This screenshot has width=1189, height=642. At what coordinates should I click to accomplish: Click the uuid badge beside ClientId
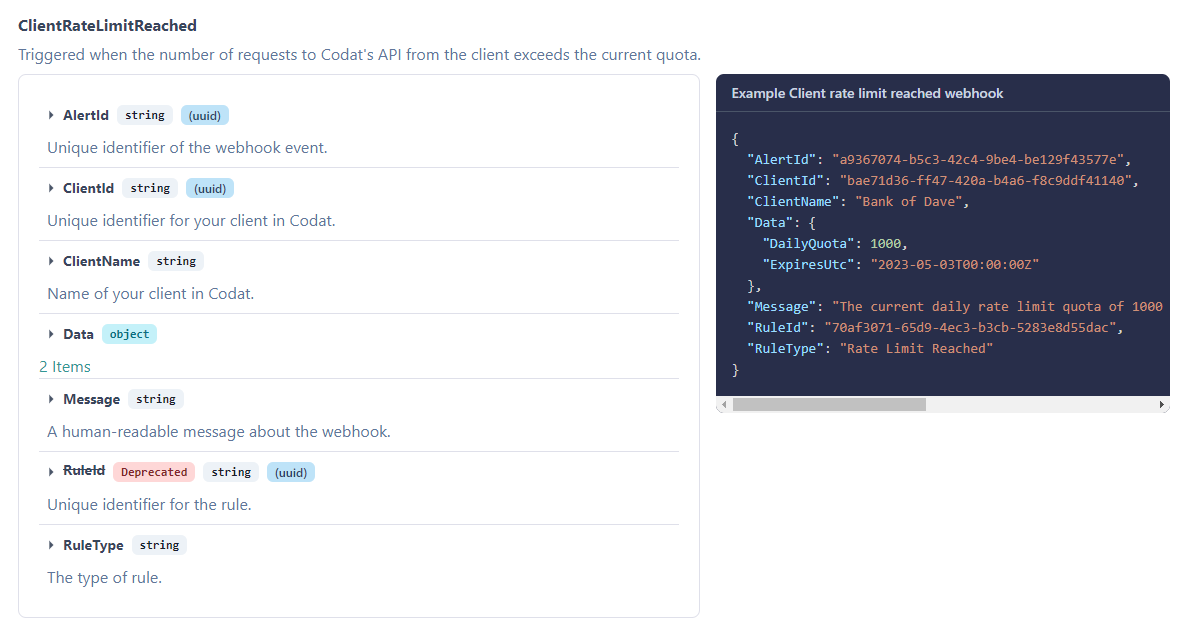210,188
